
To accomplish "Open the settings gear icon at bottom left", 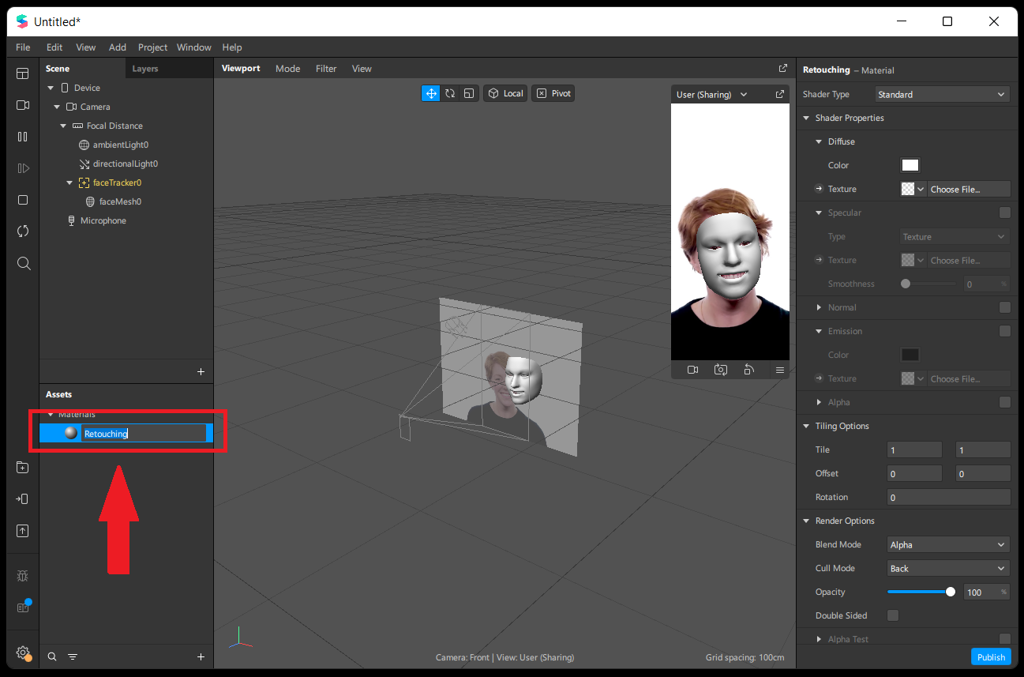I will click(x=24, y=652).
